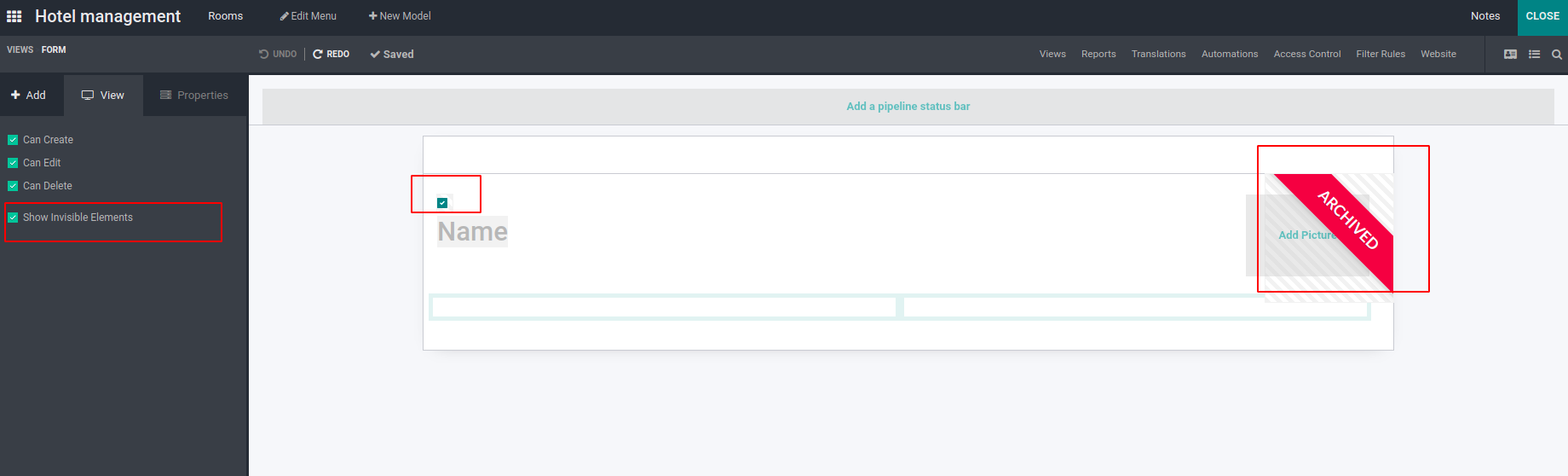
Task: Click Add a pipeline status bar
Action: (908, 107)
